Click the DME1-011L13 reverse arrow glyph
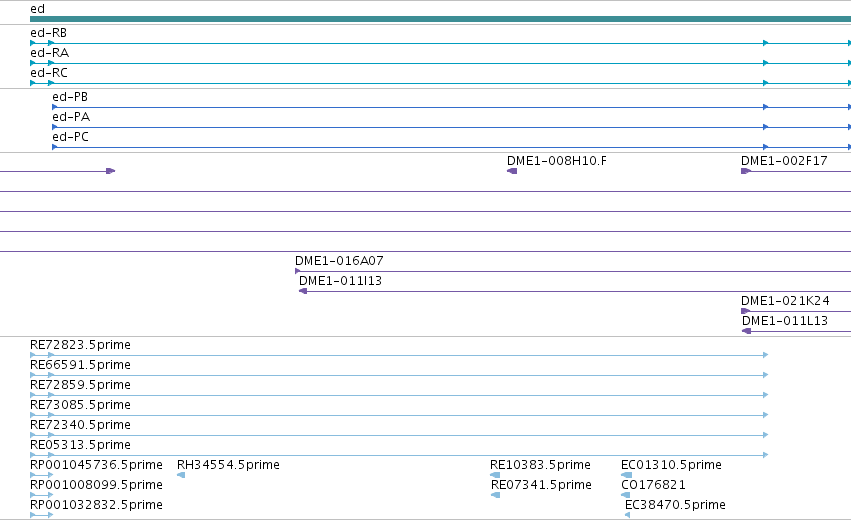Image resolution: width=851 pixels, height=520 pixels. [746, 331]
